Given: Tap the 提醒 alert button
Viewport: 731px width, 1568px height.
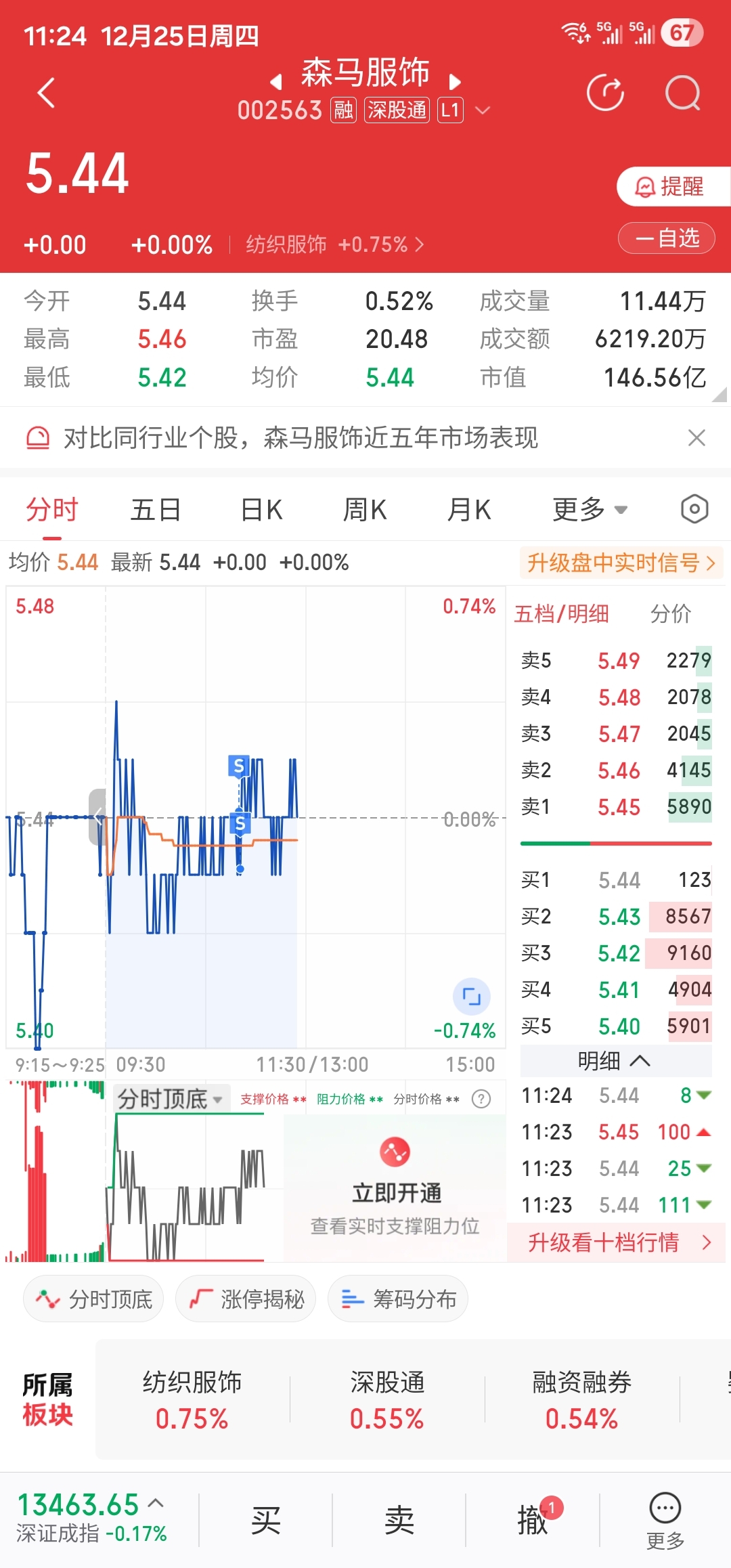Looking at the screenshot, I should [x=673, y=186].
